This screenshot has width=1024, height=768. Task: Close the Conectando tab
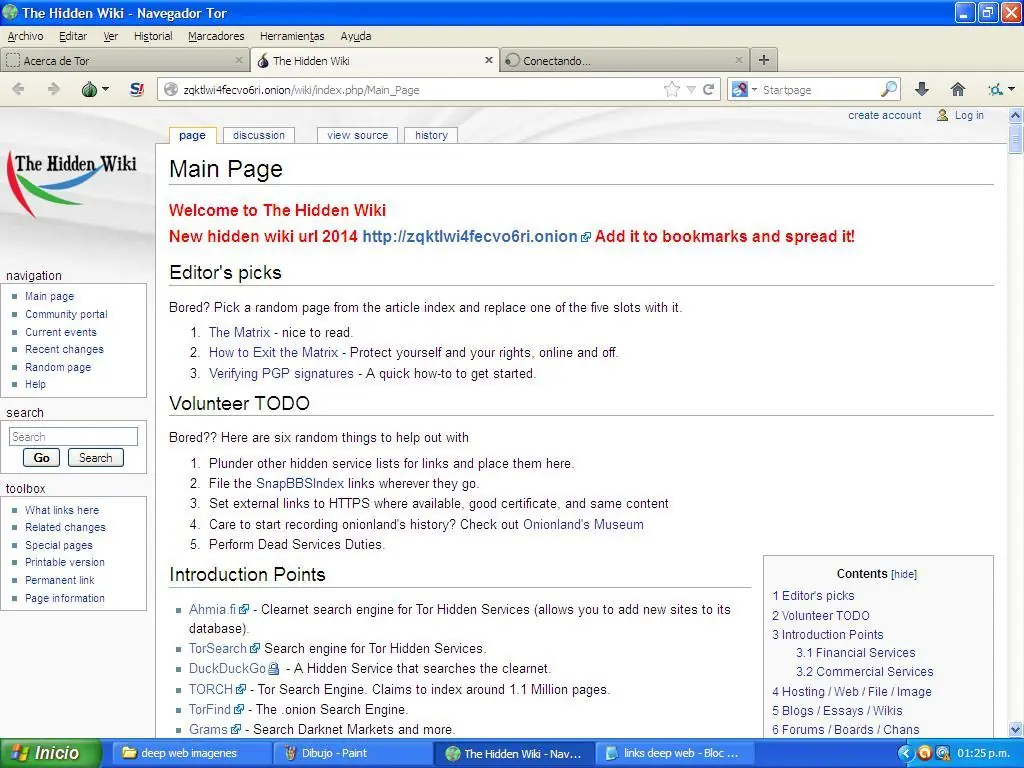point(739,60)
